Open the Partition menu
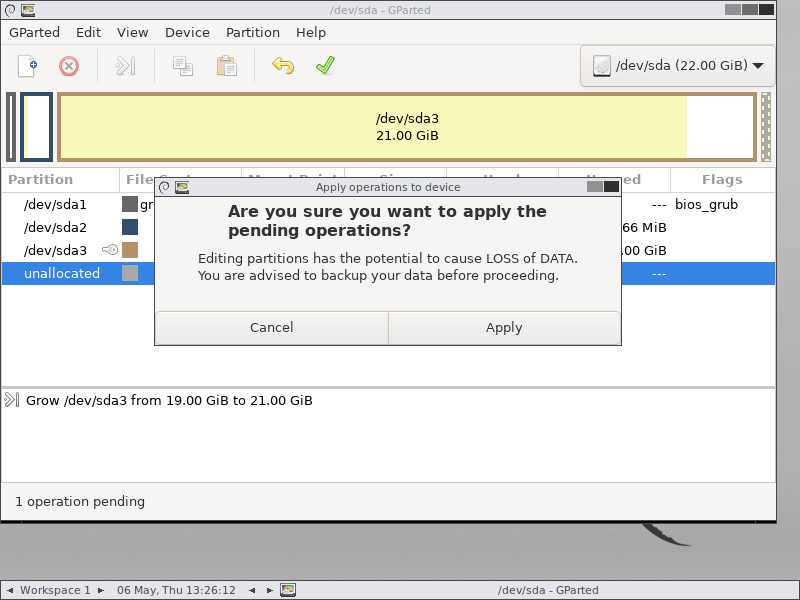The image size is (800, 600). point(253,32)
